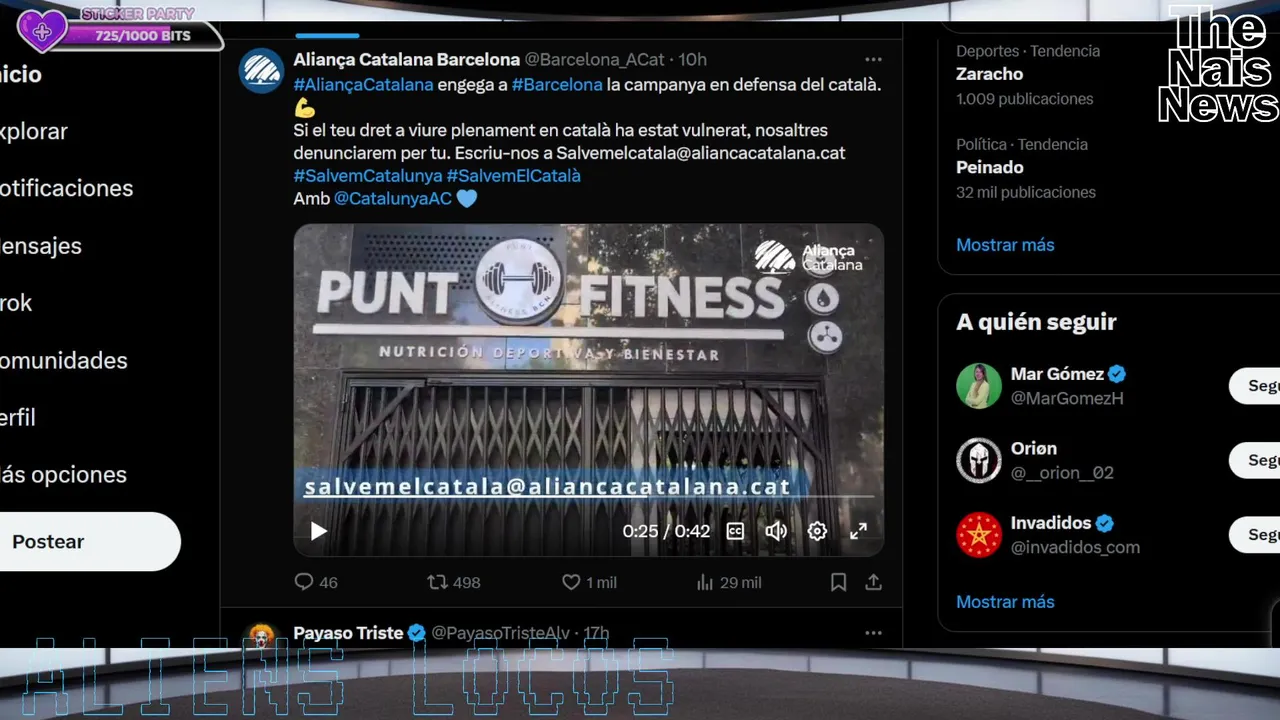Screen dimensions: 1280x720
Task: Bookmark the Aliança Catalana tweet
Action: 838,582
